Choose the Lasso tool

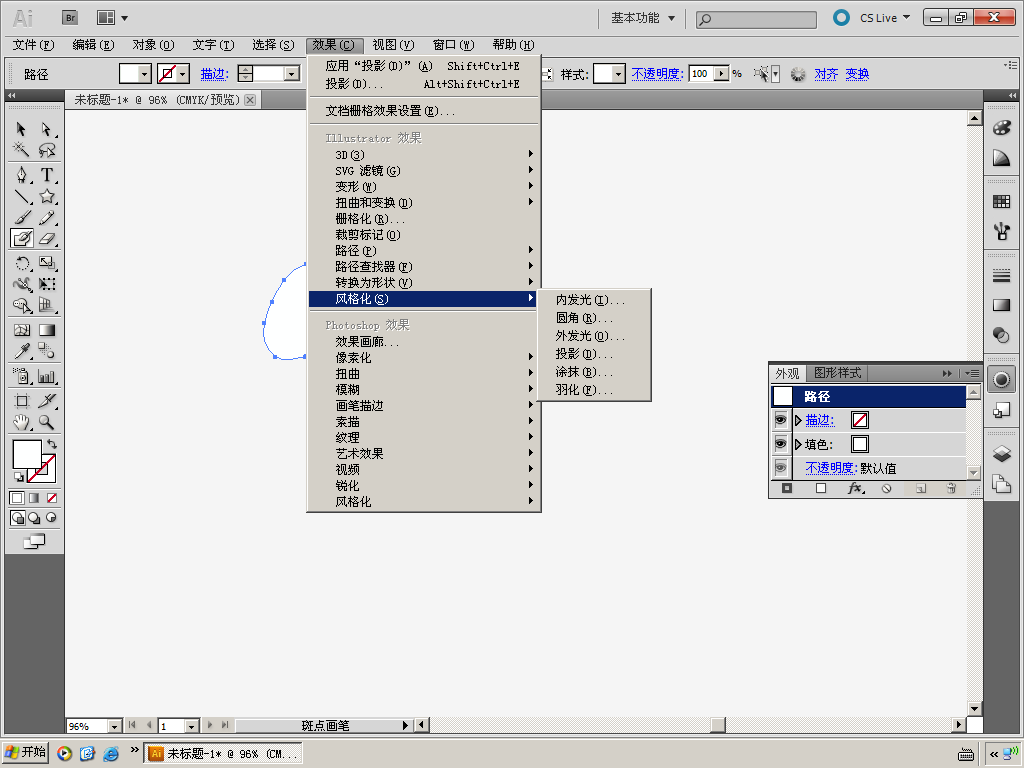point(46,150)
